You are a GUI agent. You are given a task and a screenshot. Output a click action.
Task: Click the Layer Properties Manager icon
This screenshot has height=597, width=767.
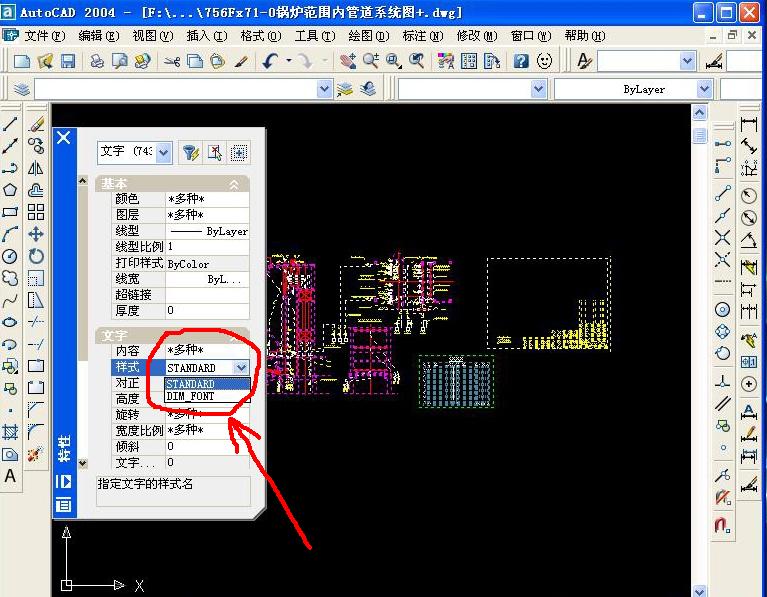pos(22,90)
